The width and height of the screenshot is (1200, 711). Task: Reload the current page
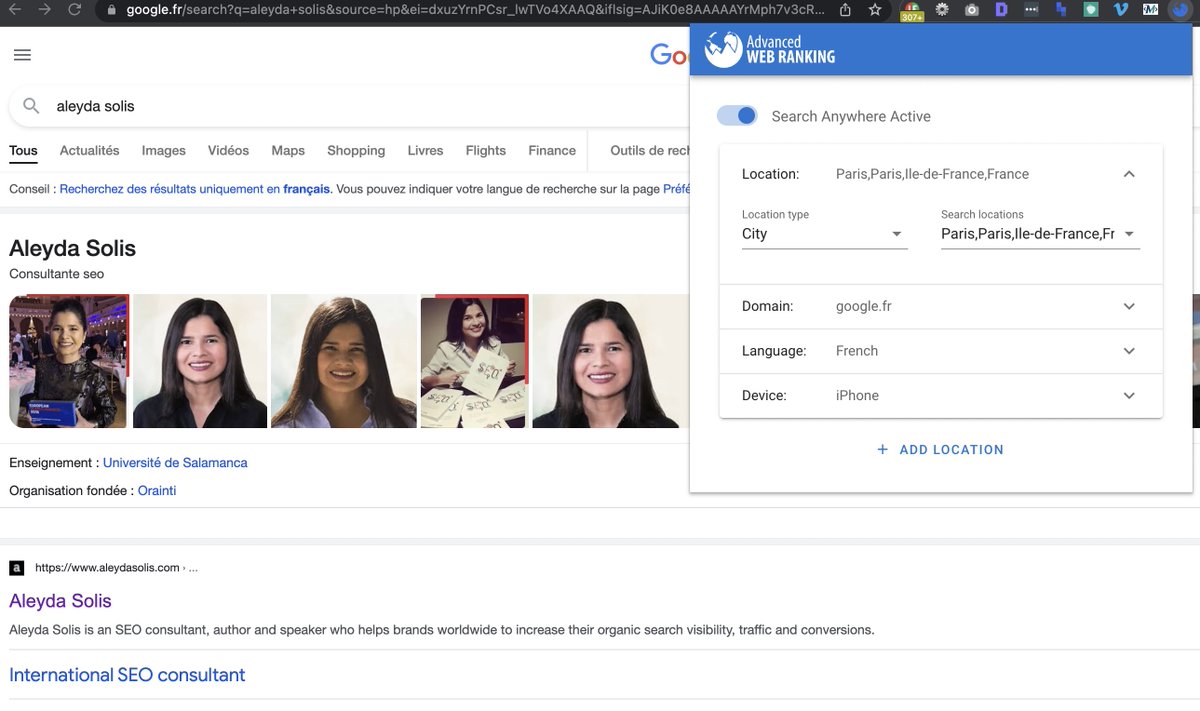75,10
